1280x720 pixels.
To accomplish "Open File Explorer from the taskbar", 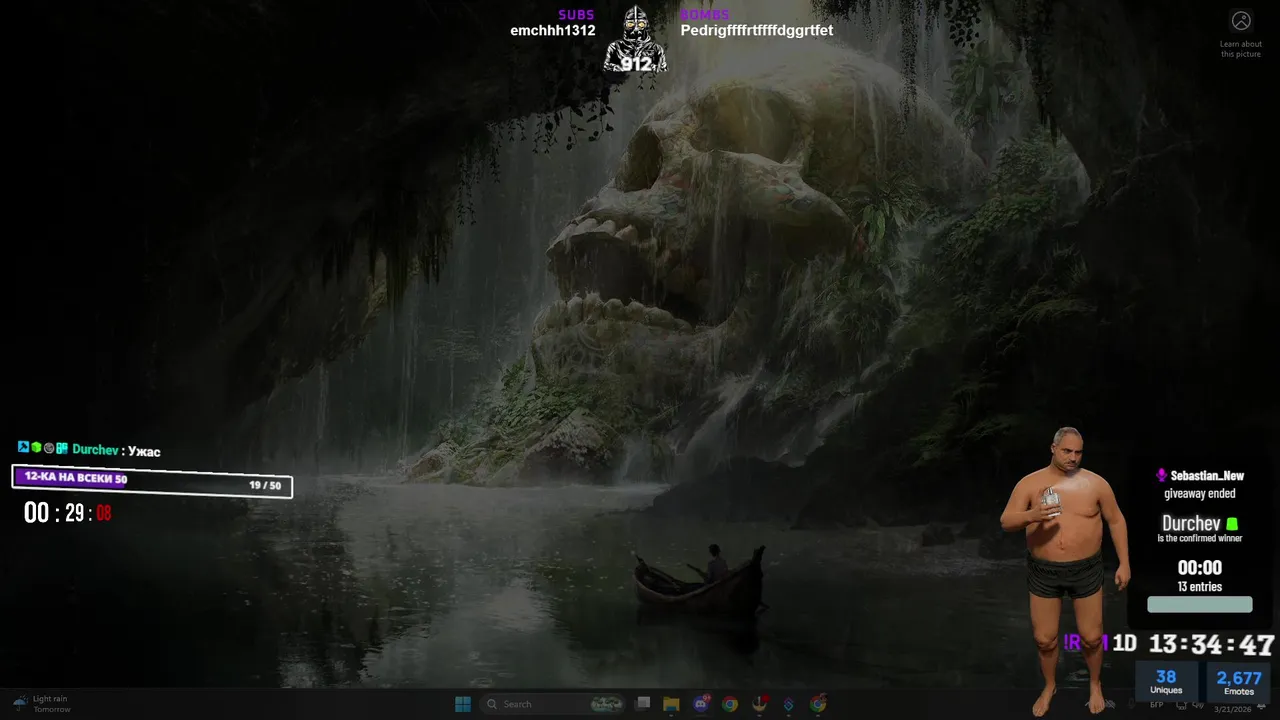I will click(671, 704).
